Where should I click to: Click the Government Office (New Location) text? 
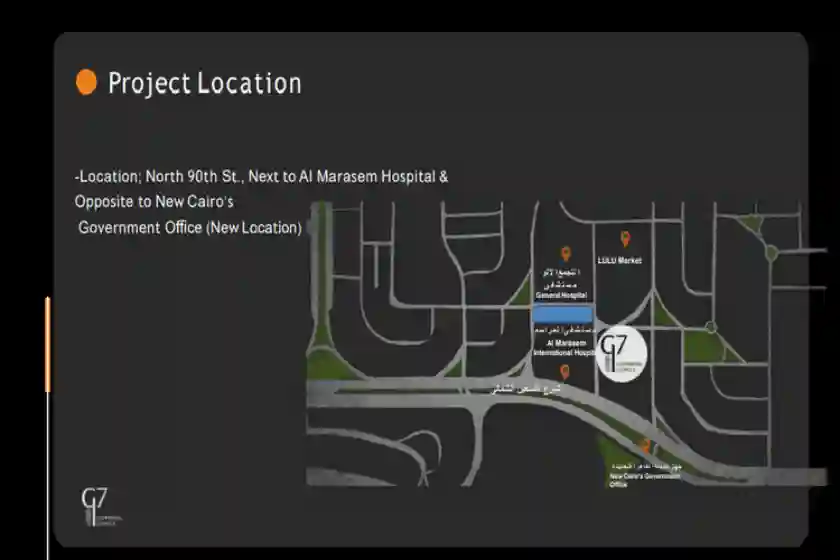pyautogui.click(x=190, y=228)
